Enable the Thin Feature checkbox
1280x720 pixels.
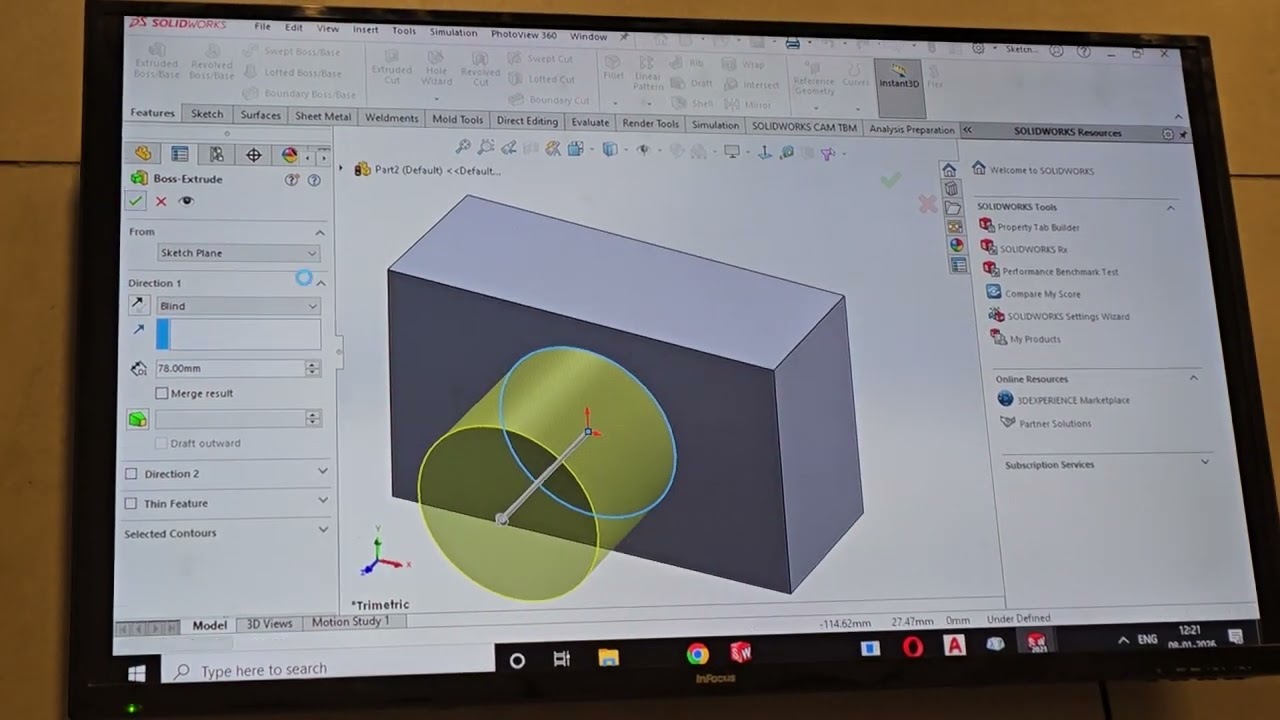point(130,503)
